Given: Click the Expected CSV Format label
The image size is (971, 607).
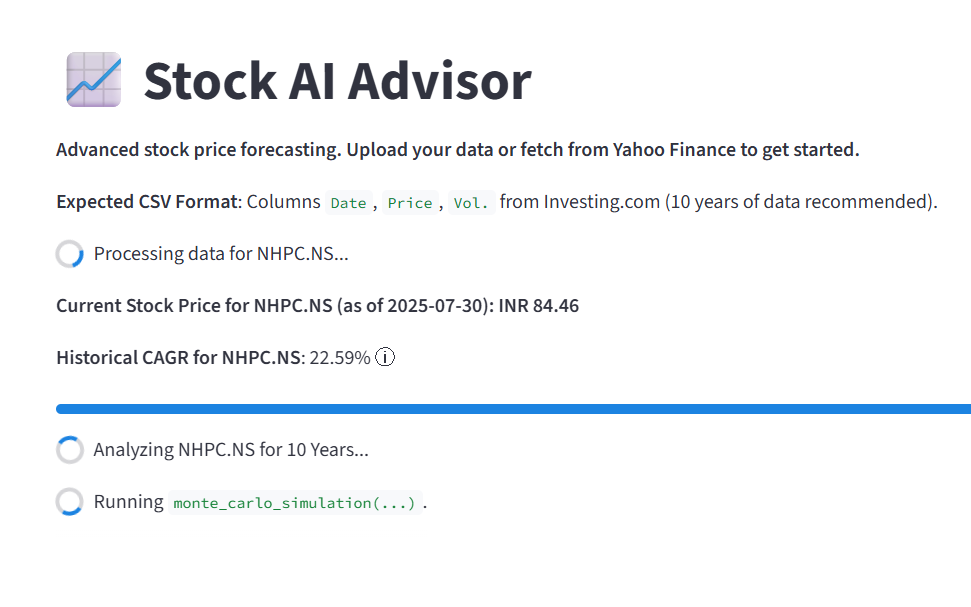Looking at the screenshot, I should click(148, 202).
